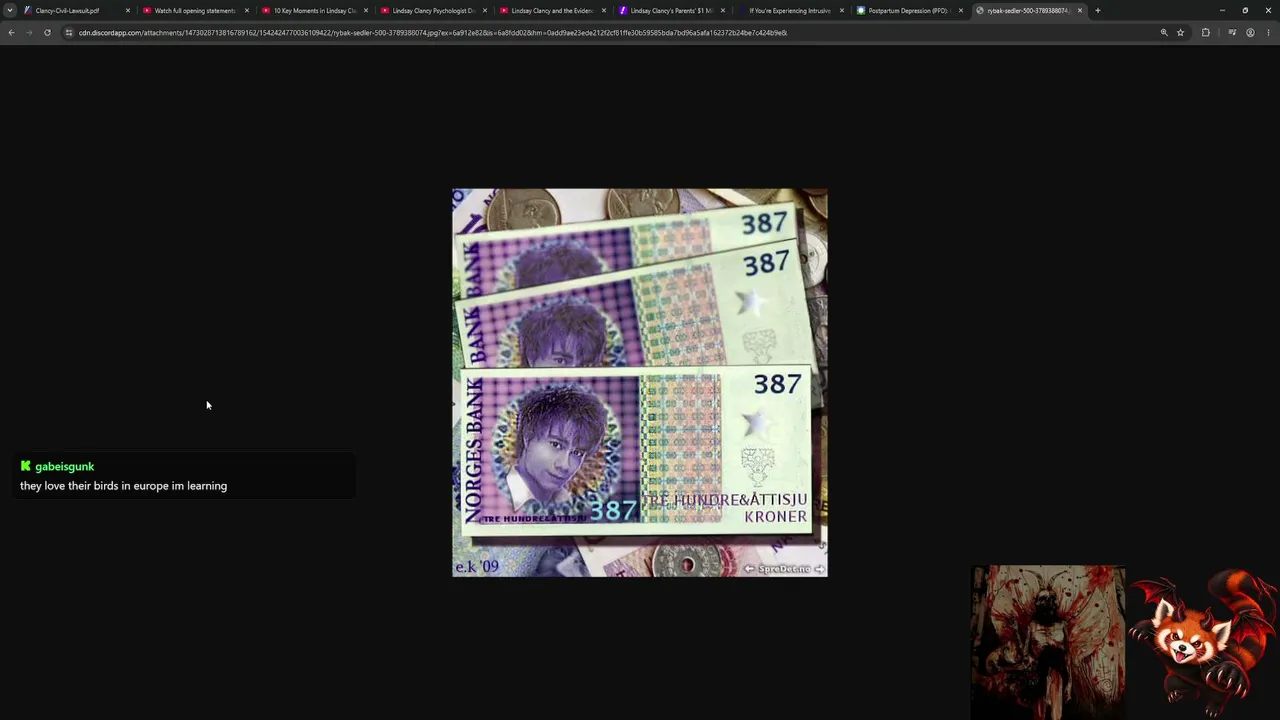Image resolution: width=1280 pixels, height=720 pixels.
Task: Close the 10 Key Moments tab
Action: click(x=366, y=10)
